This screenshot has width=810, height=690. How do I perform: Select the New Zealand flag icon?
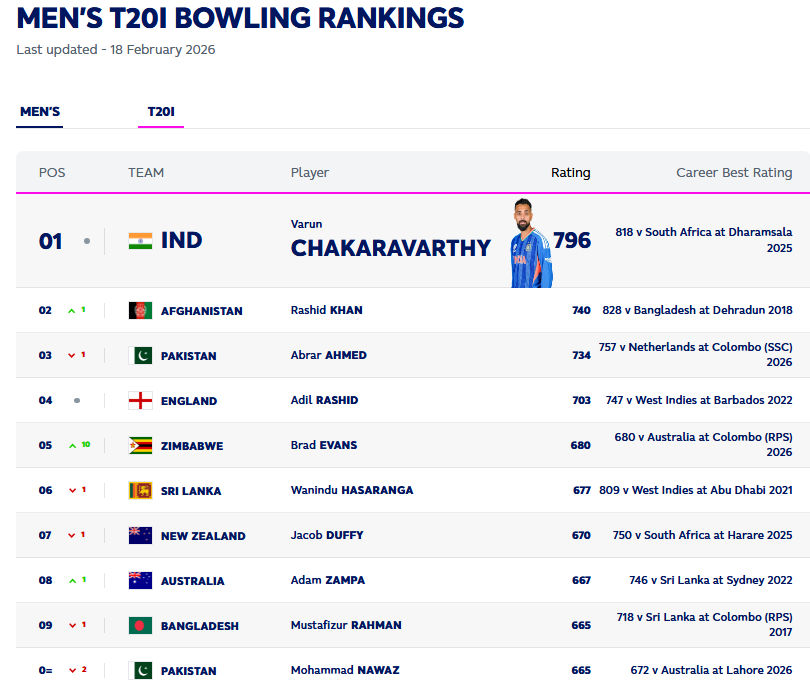pyautogui.click(x=141, y=535)
